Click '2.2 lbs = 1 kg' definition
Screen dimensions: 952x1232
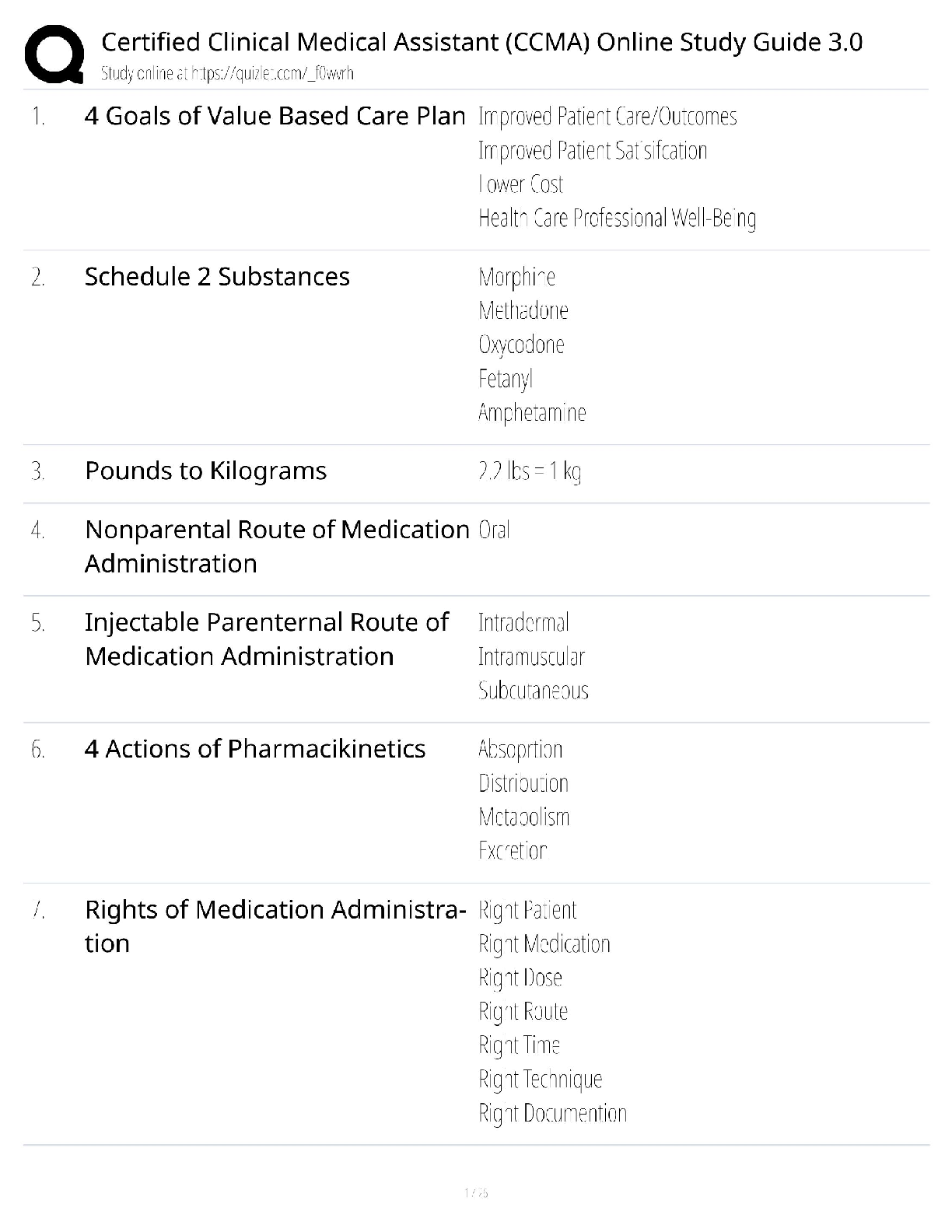tap(530, 471)
